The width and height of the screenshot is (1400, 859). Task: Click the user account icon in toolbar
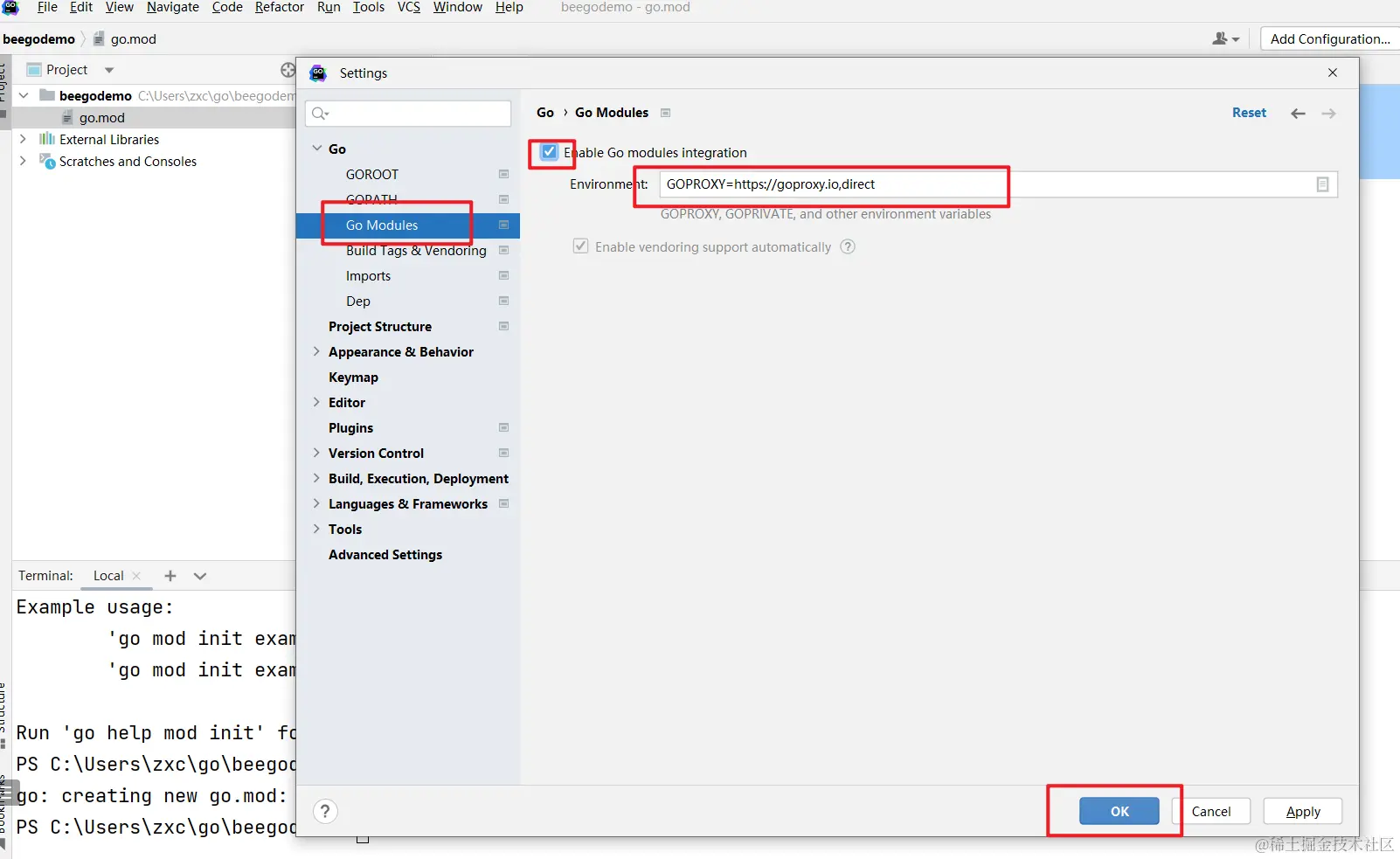pos(1225,38)
